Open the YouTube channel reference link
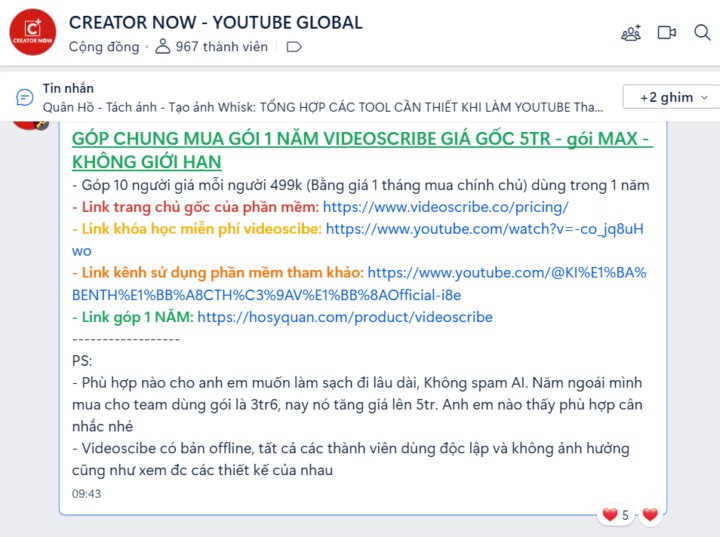Image resolution: width=720 pixels, height=537 pixels. point(359,284)
